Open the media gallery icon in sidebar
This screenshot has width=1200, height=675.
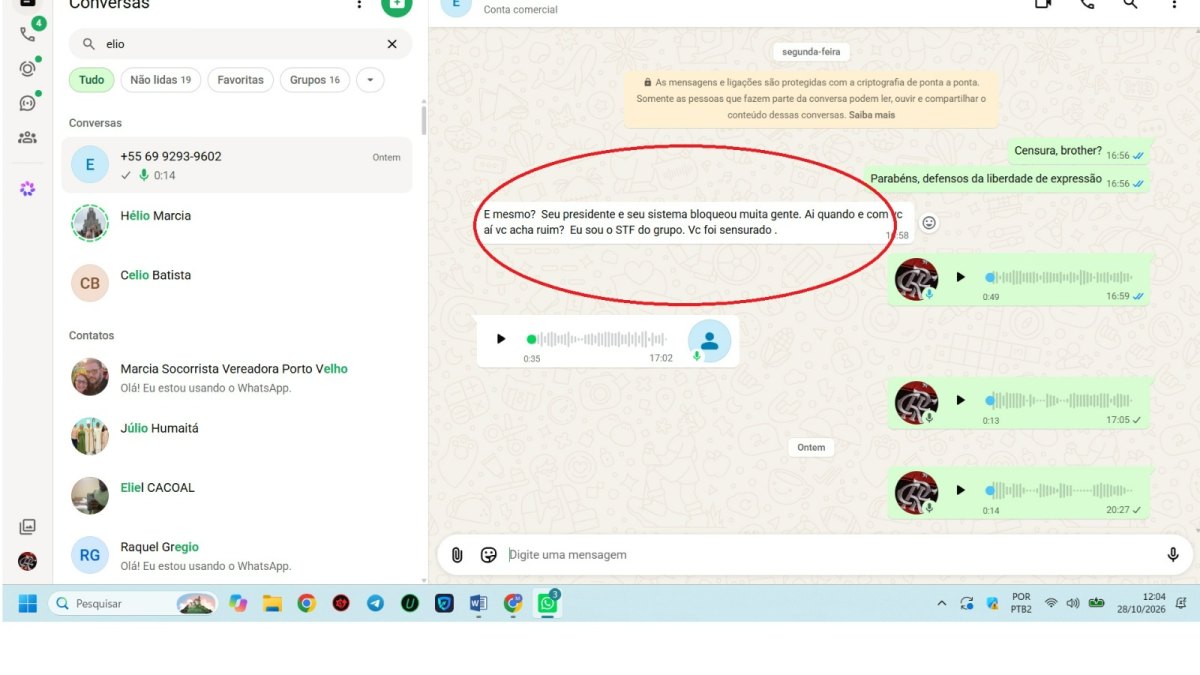point(27,527)
